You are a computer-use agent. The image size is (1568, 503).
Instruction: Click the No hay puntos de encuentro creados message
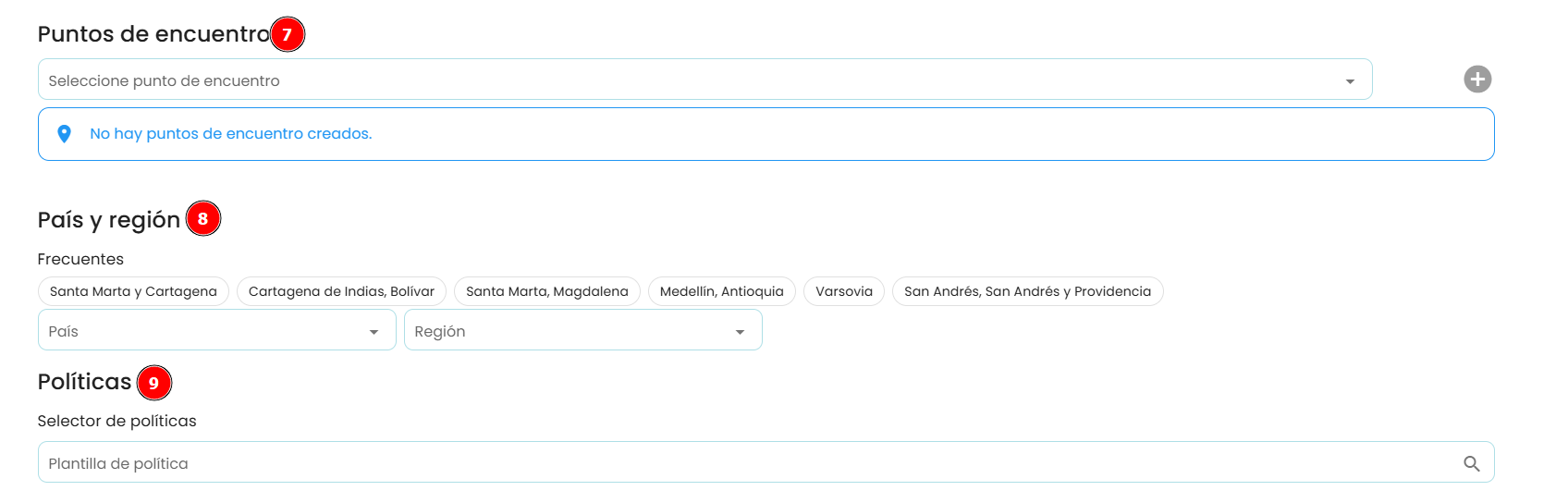pyautogui.click(x=230, y=133)
